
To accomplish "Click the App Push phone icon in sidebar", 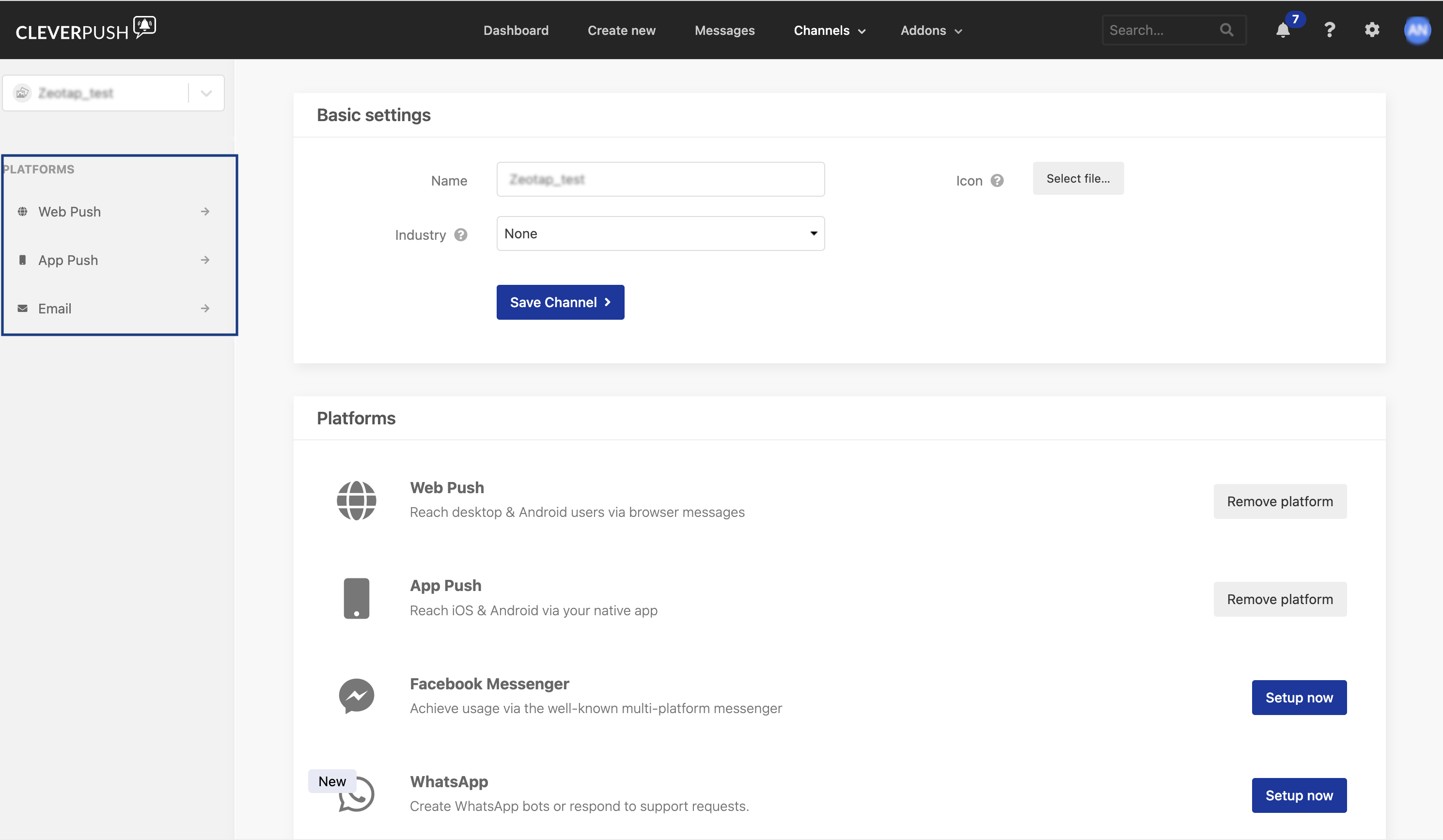I will coord(22,260).
